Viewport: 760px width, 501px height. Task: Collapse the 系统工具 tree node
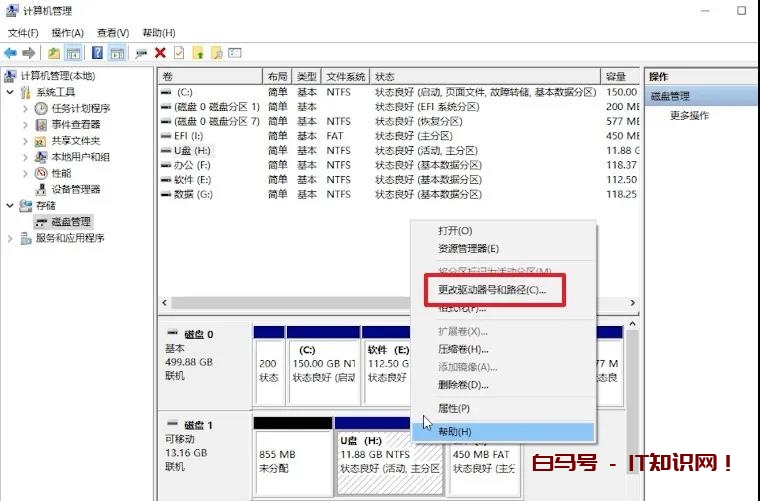click(11, 92)
